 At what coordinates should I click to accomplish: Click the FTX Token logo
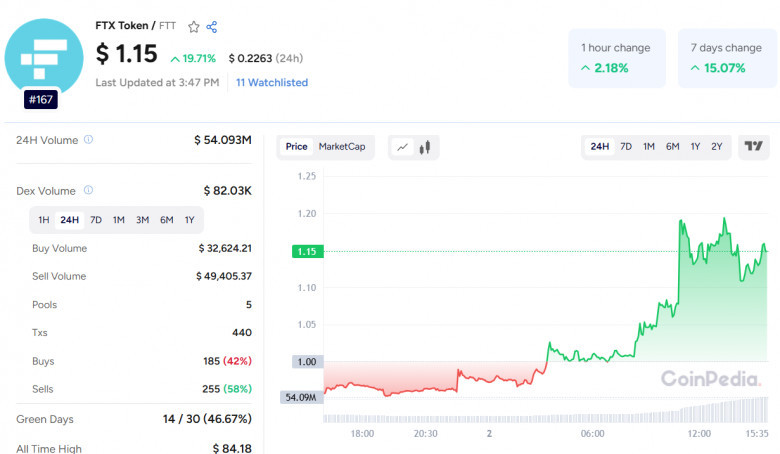[x=44, y=57]
